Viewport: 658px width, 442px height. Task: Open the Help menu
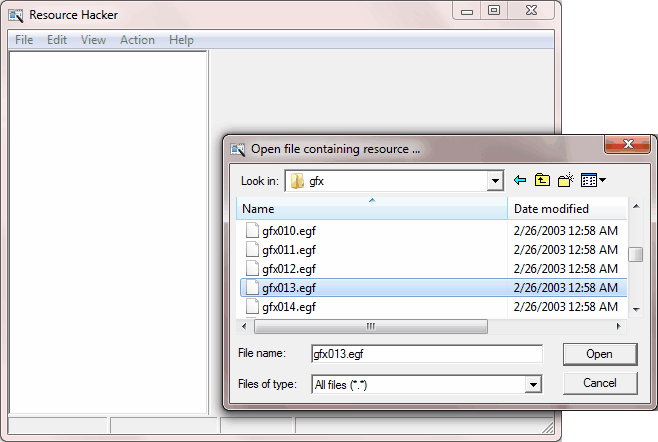click(x=181, y=40)
